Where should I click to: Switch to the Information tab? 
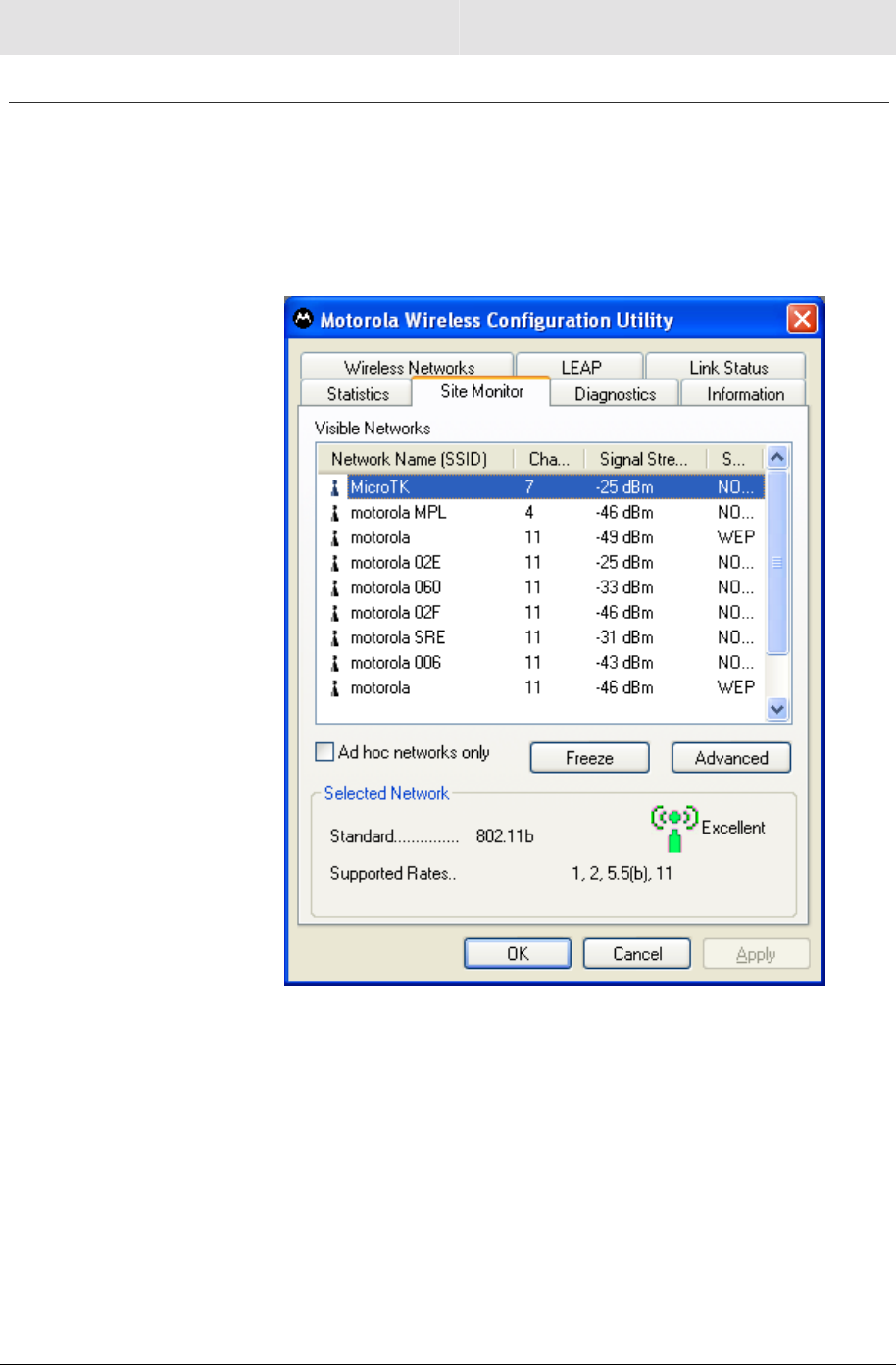pyautogui.click(x=745, y=394)
